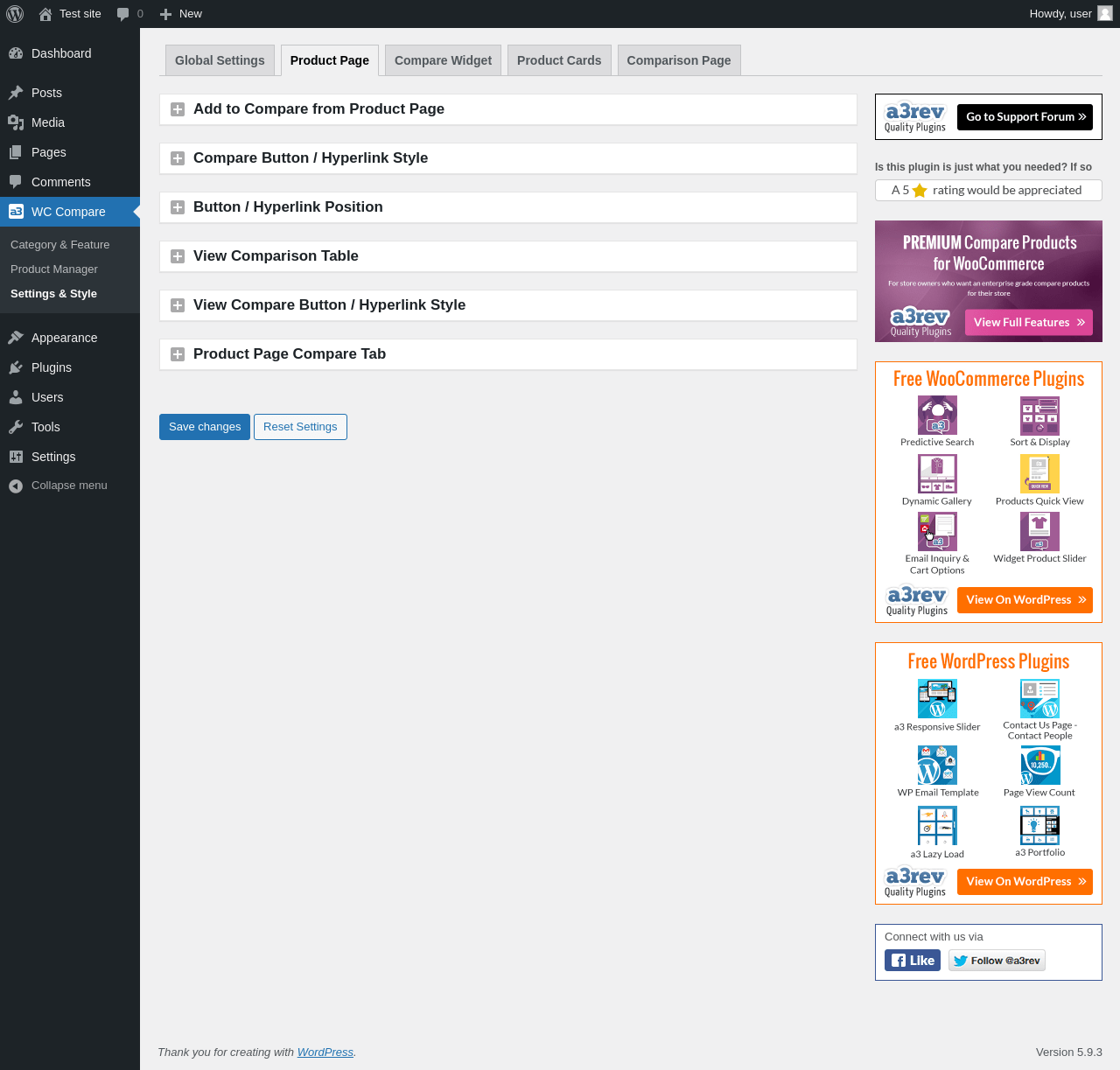
Task: Click View Full Features button
Action: [x=1029, y=322]
